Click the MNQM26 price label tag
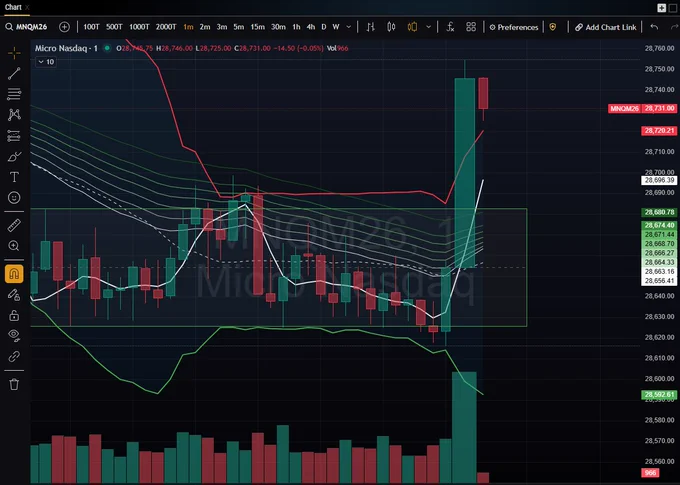The height and width of the screenshot is (485, 680). point(624,108)
